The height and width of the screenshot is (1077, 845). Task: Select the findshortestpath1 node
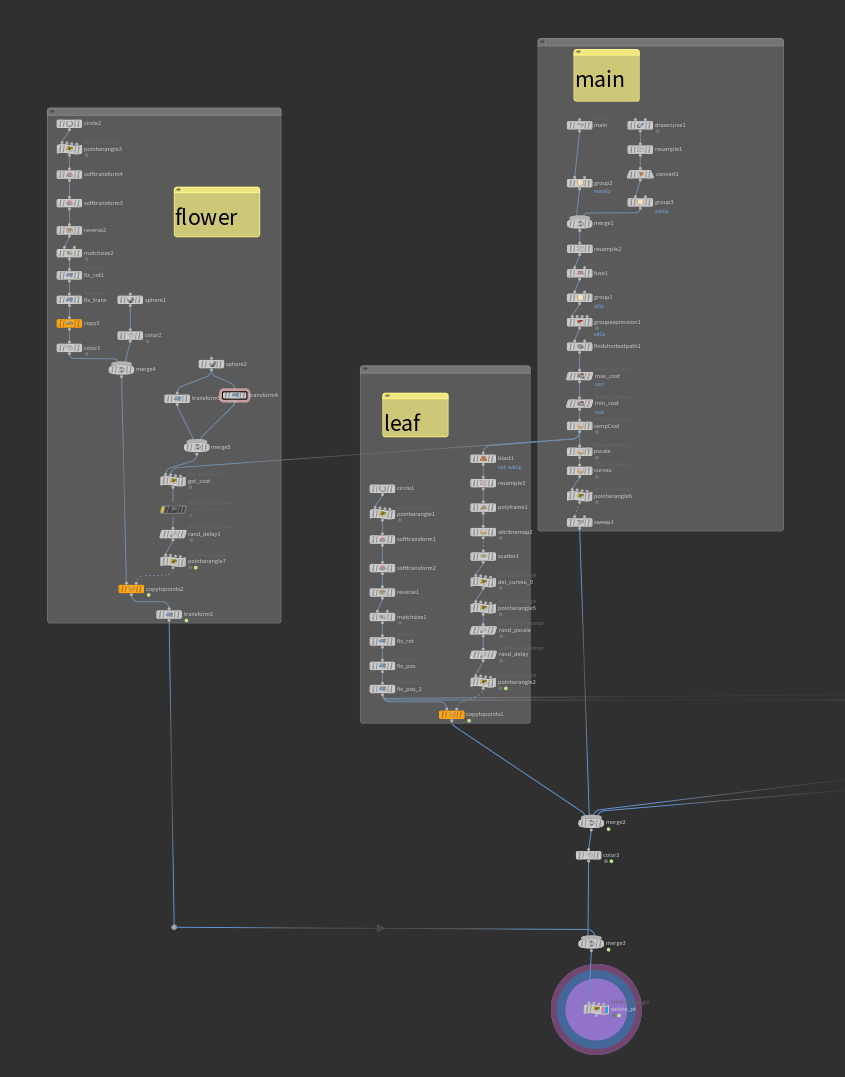pyautogui.click(x=580, y=346)
